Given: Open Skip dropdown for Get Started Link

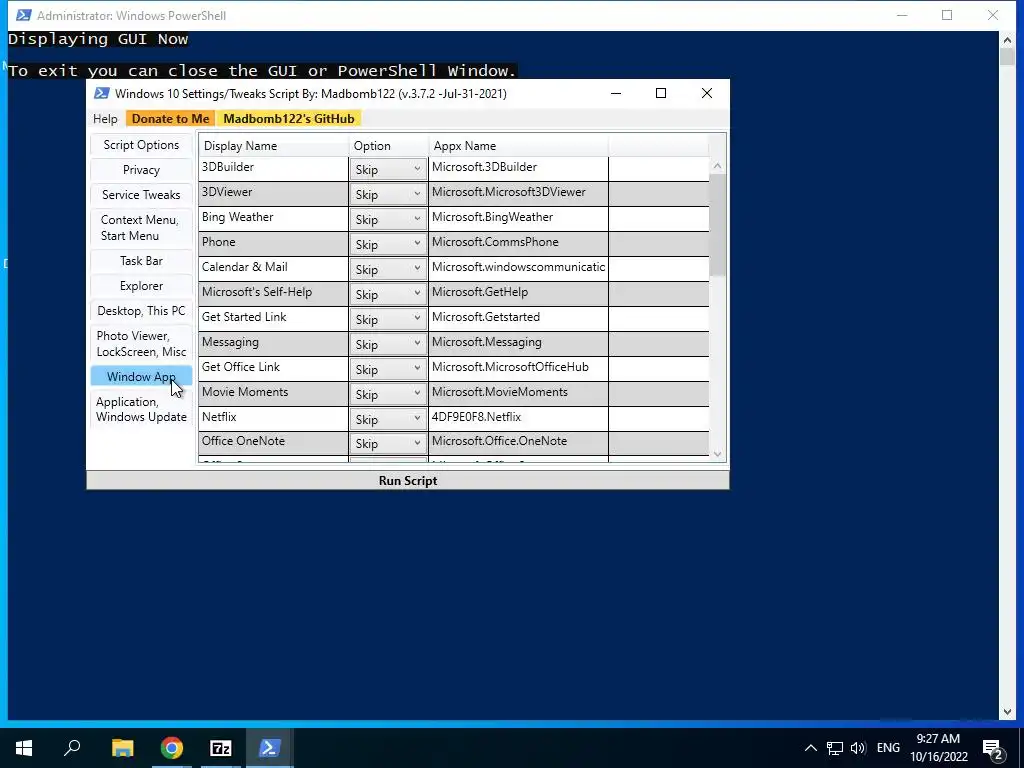Looking at the screenshot, I should pyautogui.click(x=388, y=319).
